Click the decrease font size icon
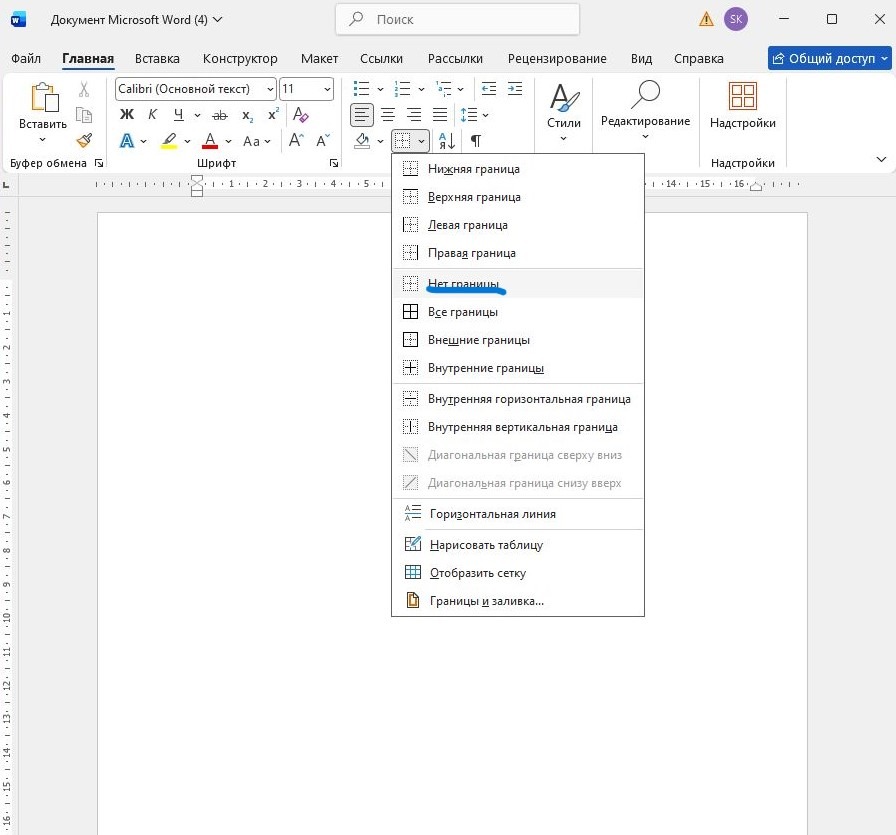The image size is (896, 835). click(x=323, y=141)
